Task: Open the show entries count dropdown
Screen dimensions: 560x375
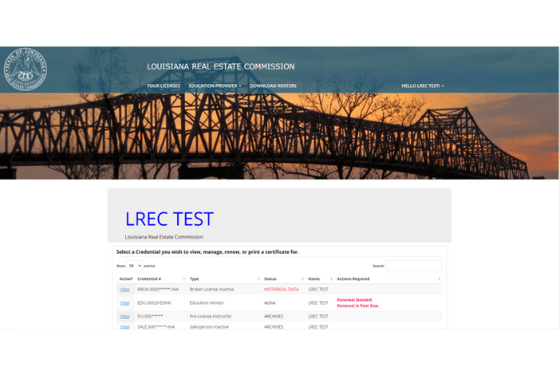Action: click(135, 266)
